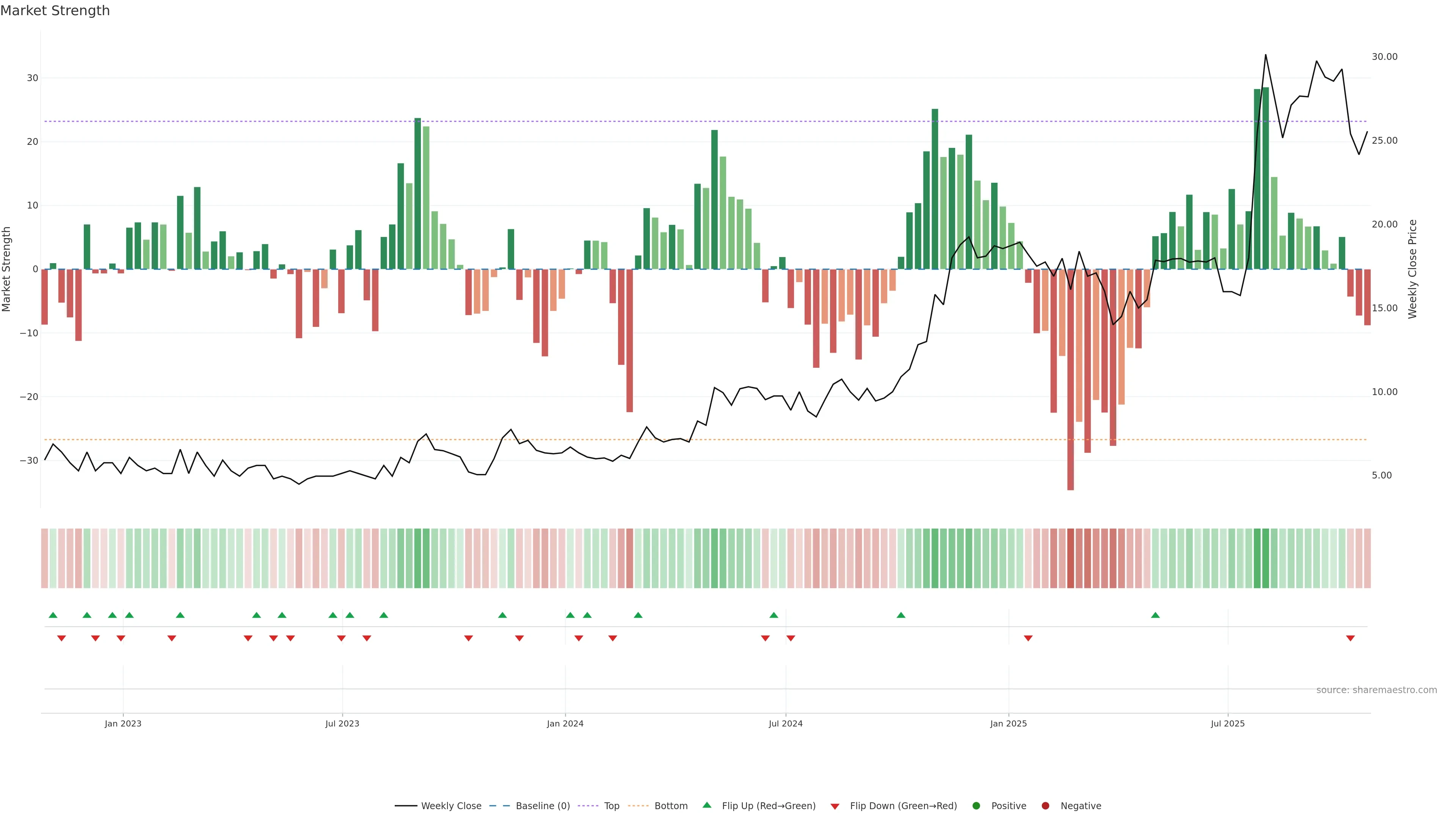
Task: Click the Market Strength chart title
Action: pyautogui.click(x=55, y=11)
